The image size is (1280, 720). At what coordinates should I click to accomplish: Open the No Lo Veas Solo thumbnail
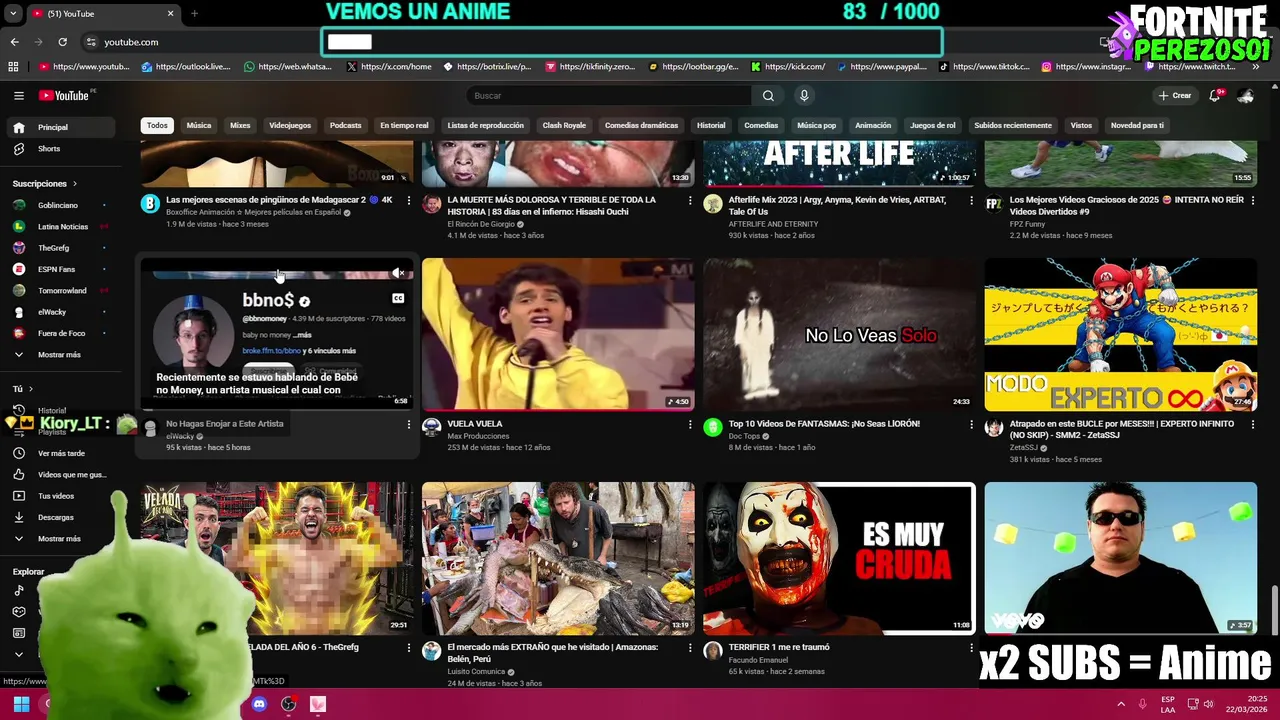click(x=839, y=335)
